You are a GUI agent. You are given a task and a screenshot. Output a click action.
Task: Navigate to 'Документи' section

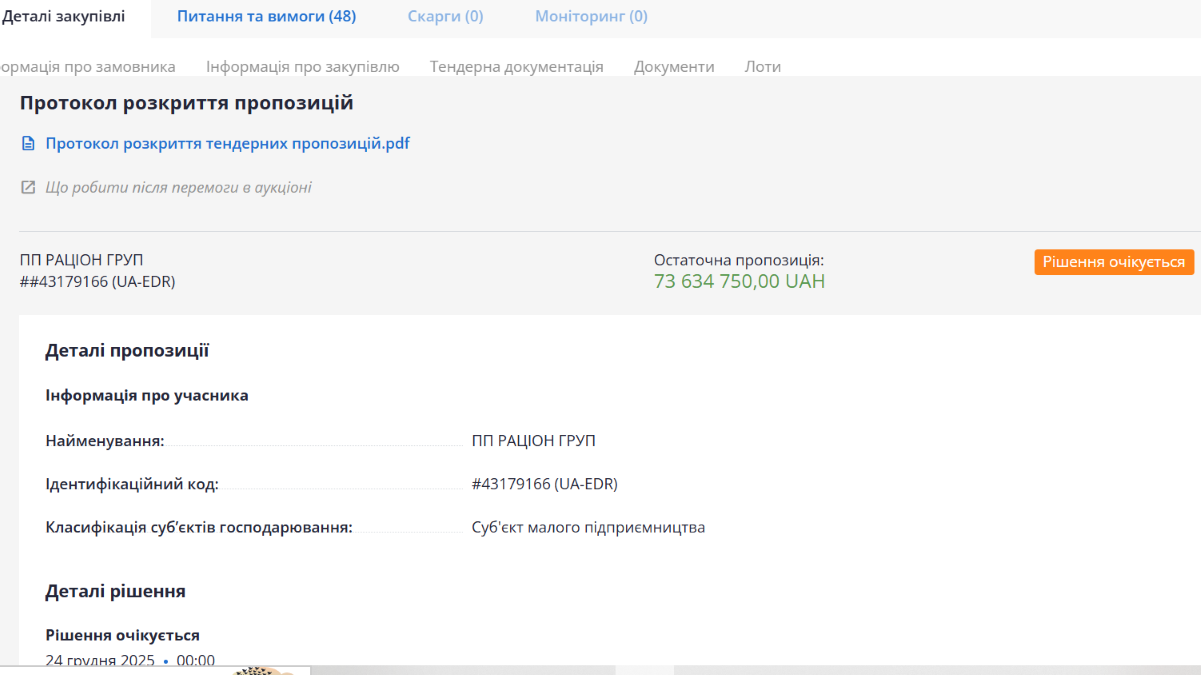(674, 67)
